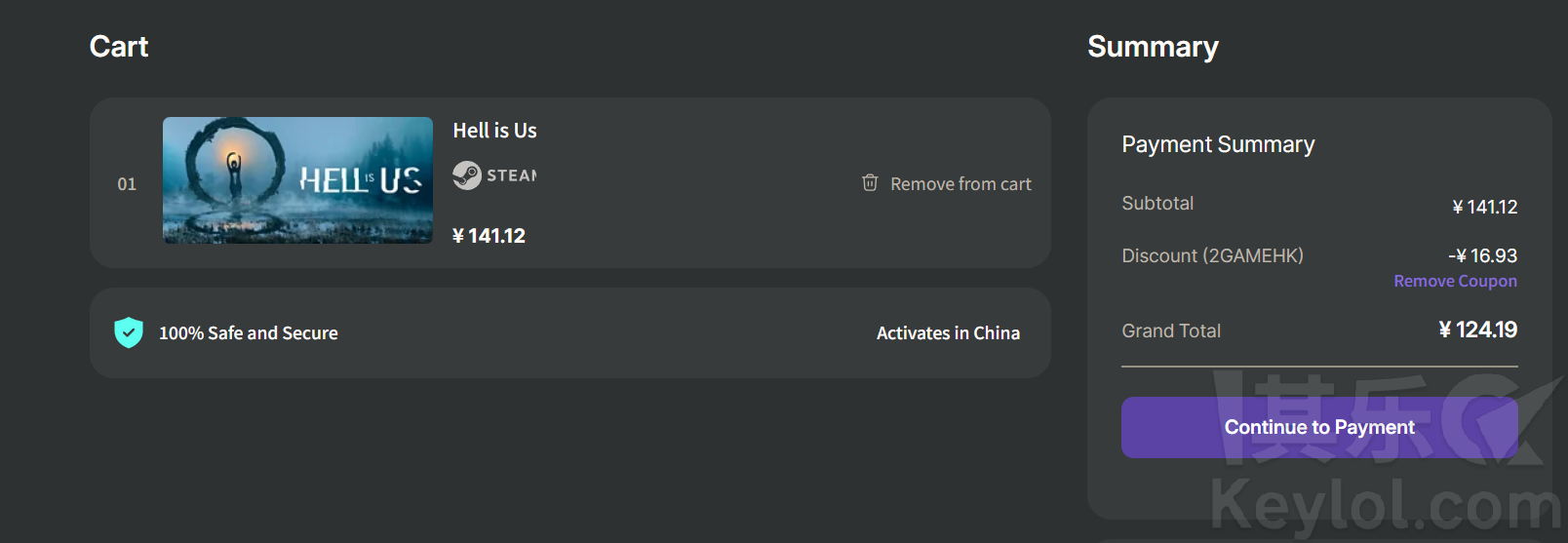Click the STEAM text beside the logo
Screen dimensions: 1568x543
[512, 175]
